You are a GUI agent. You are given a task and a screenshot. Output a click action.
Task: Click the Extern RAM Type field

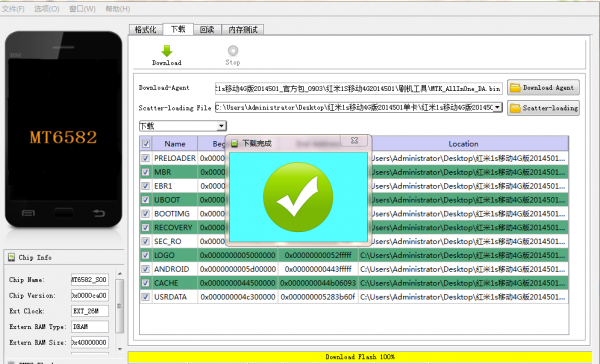[x=90, y=326]
